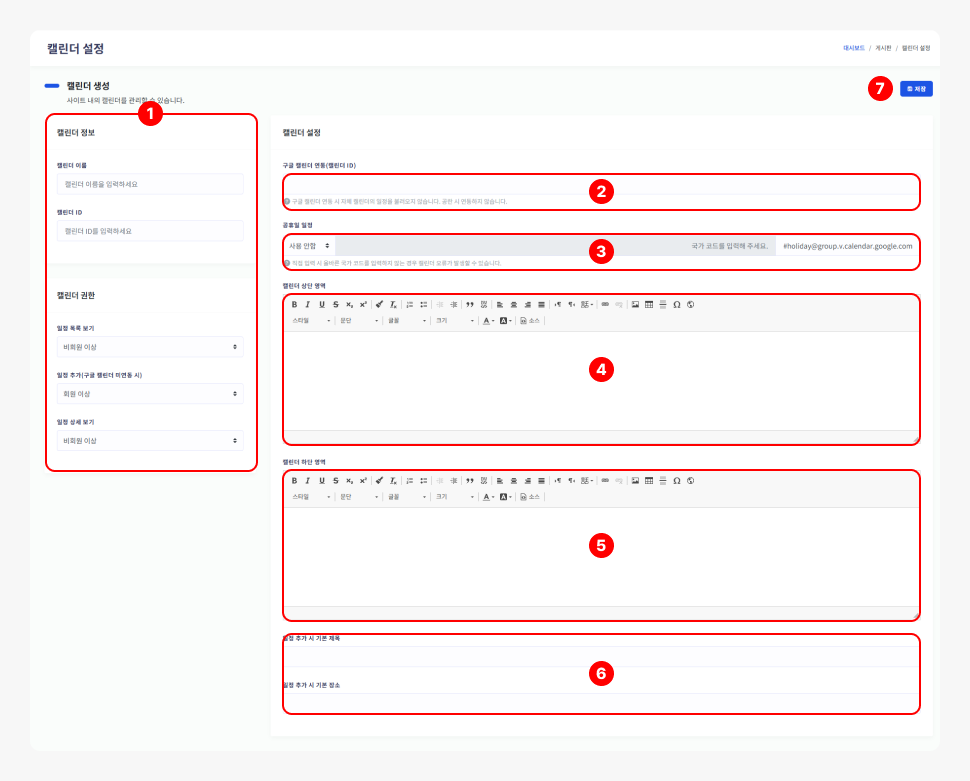970x781 pixels.
Task: Click block quote in the bottom area editor
Action: (x=470, y=480)
